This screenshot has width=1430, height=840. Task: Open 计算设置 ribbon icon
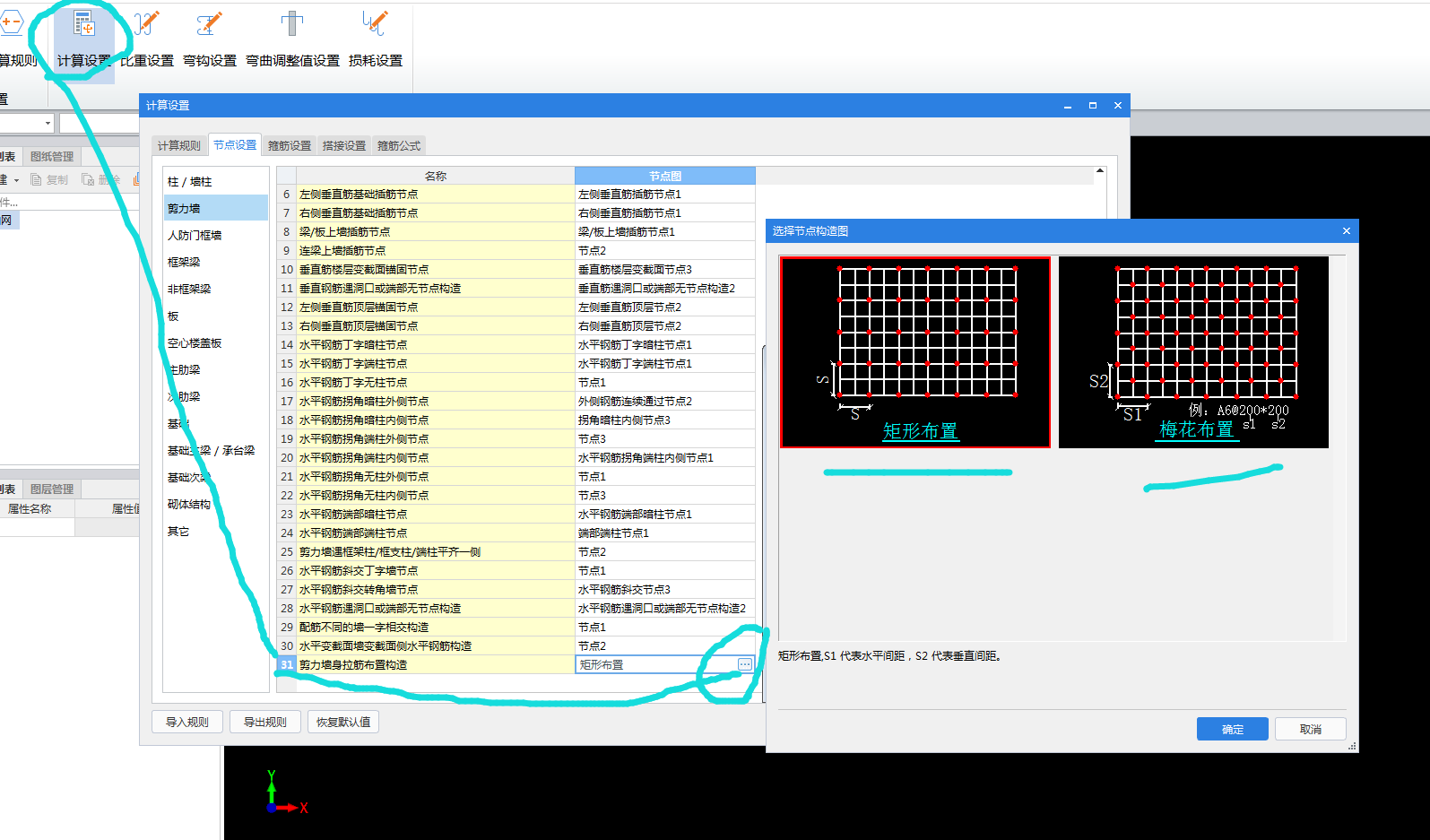tap(84, 40)
